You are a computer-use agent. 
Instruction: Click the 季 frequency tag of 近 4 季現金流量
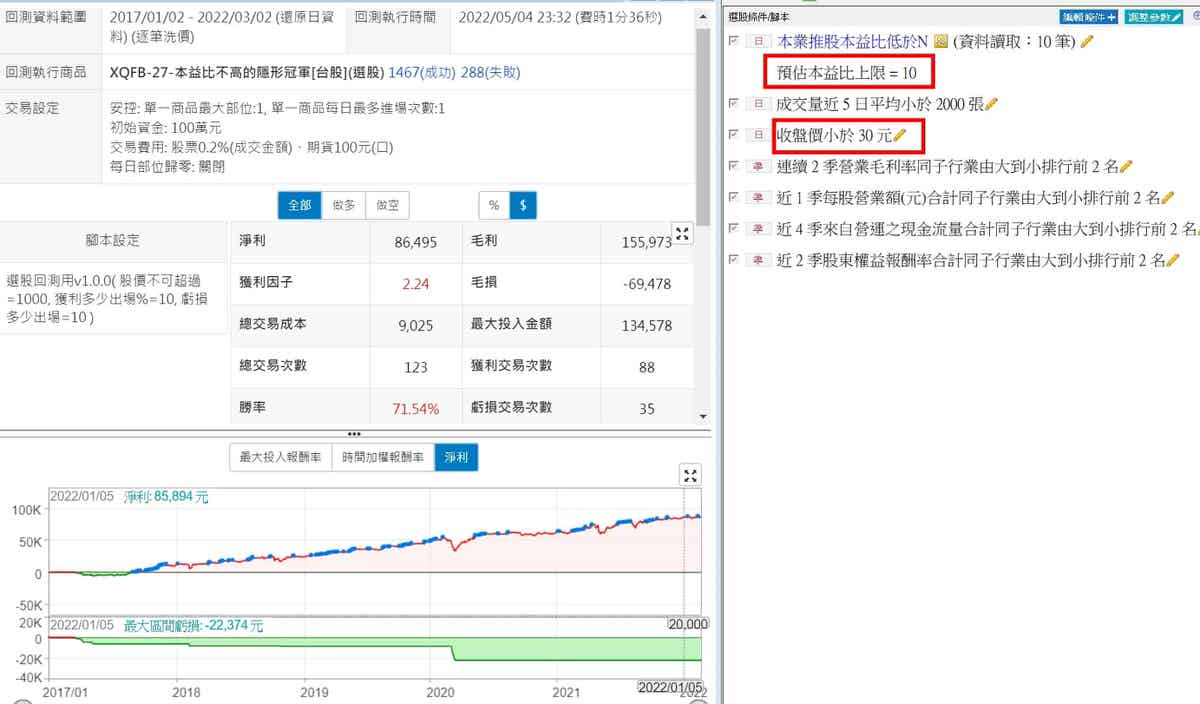(x=758, y=229)
